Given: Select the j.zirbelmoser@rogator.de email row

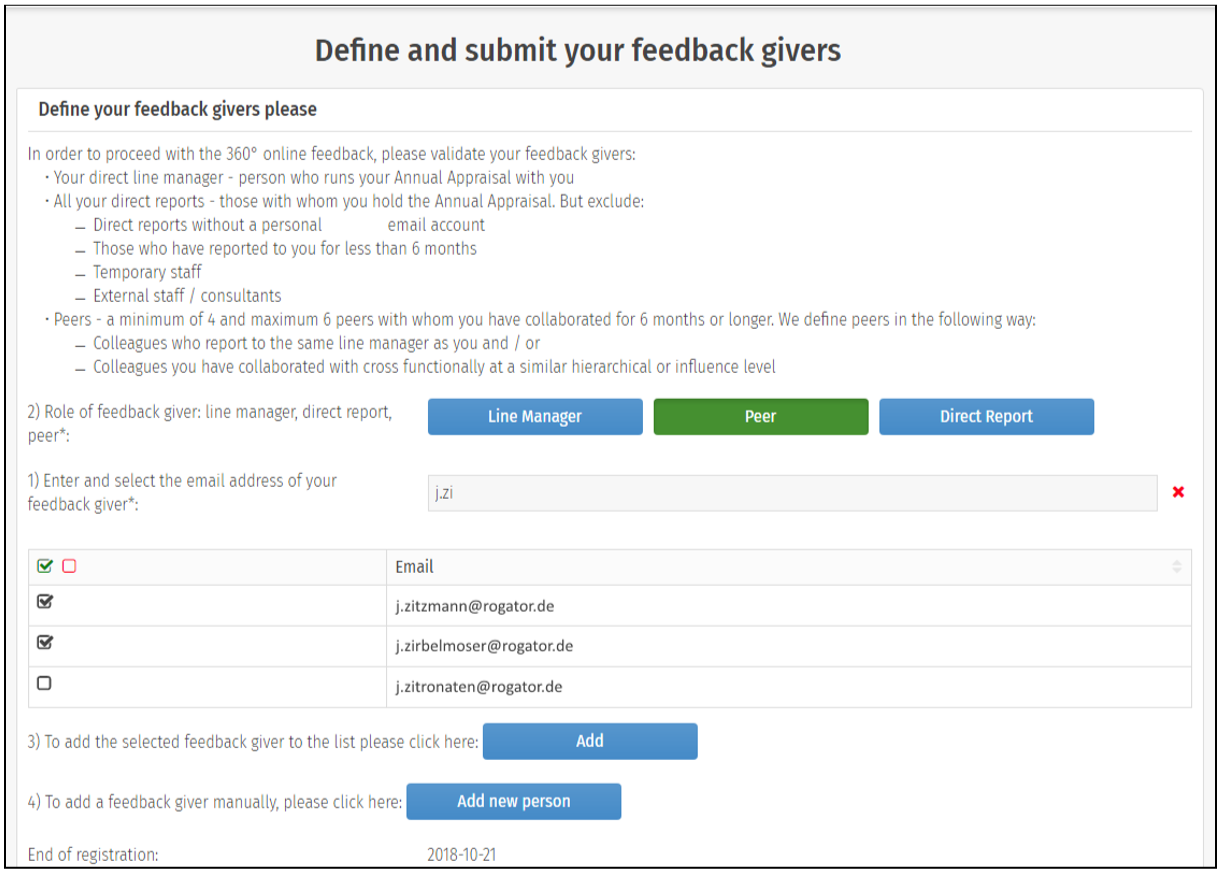Looking at the screenshot, I should [484, 646].
